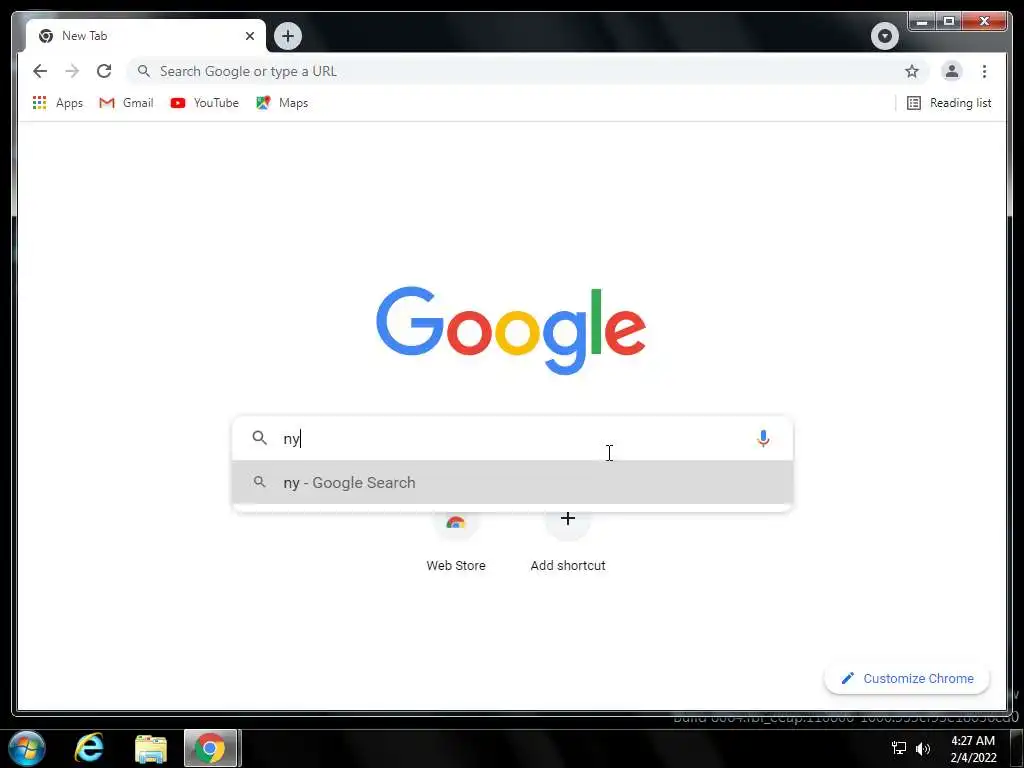
Task: Open the YouTube bookmark
Action: pyautogui.click(x=204, y=103)
